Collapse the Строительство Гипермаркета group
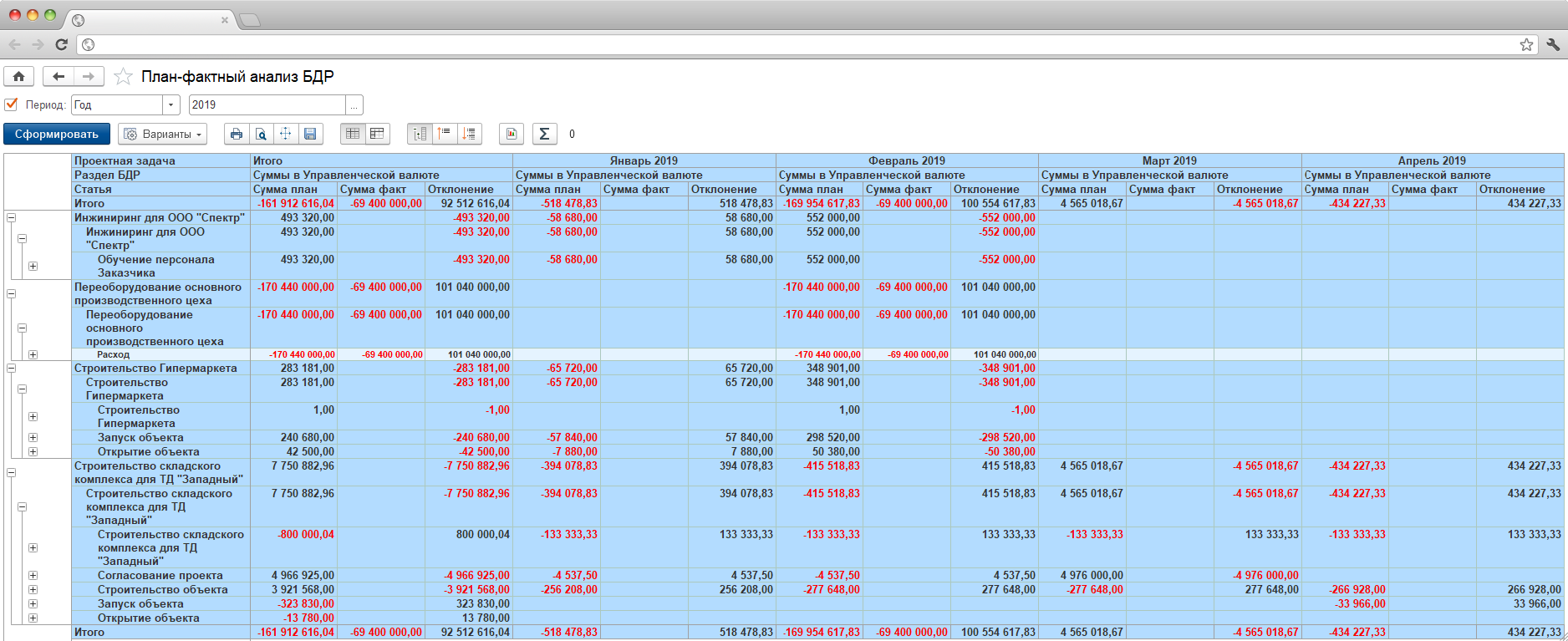1568x641 pixels. point(12,369)
